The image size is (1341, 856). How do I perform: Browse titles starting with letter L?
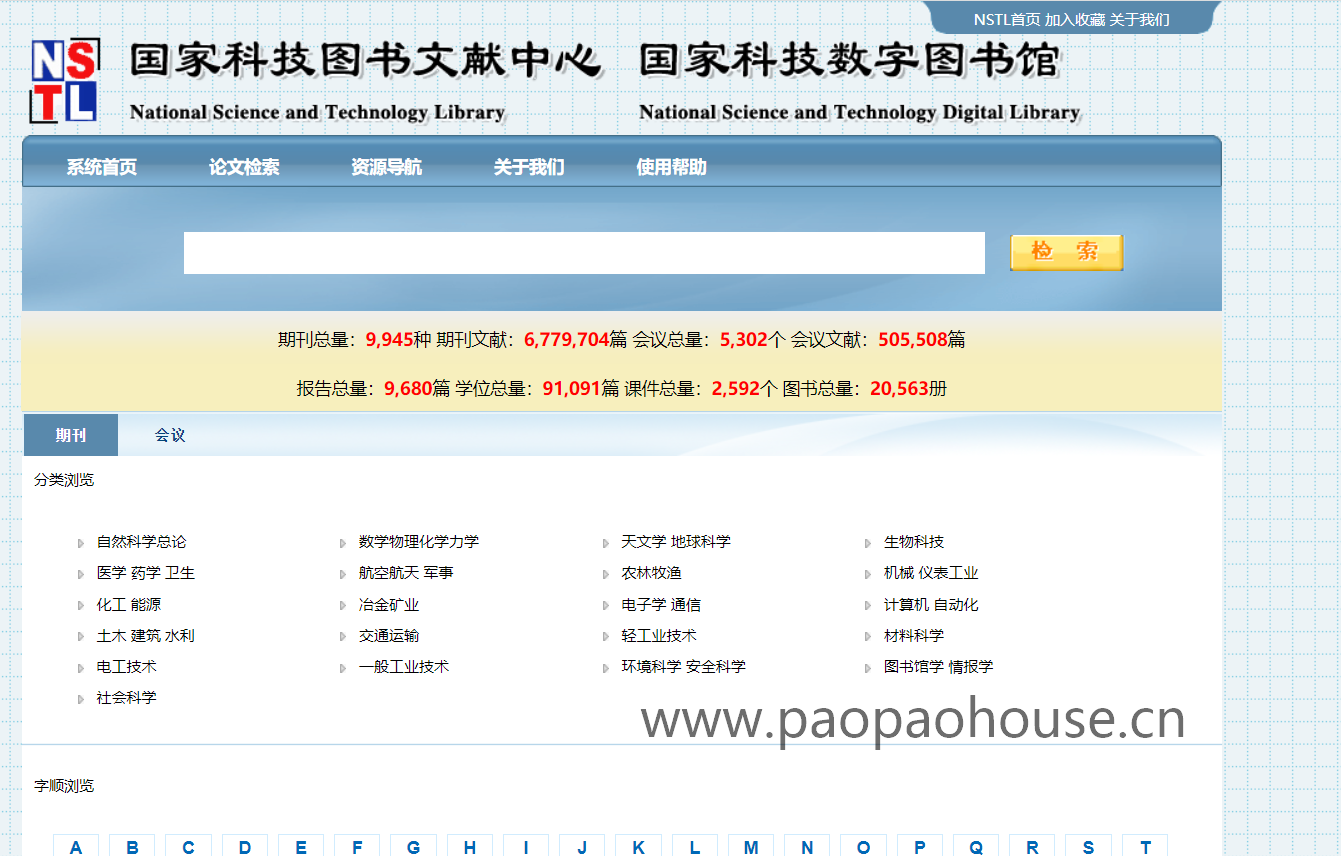695,847
